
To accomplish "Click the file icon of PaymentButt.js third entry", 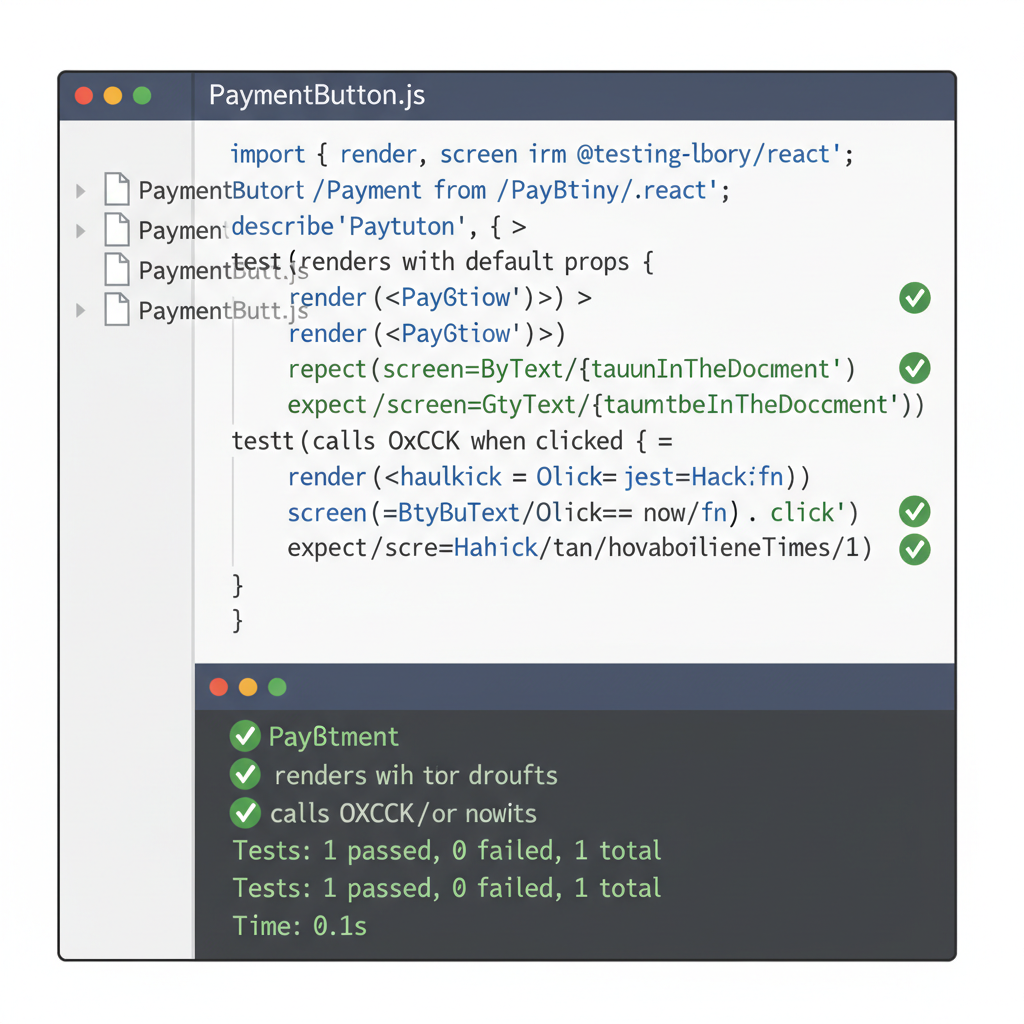I will [x=117, y=270].
